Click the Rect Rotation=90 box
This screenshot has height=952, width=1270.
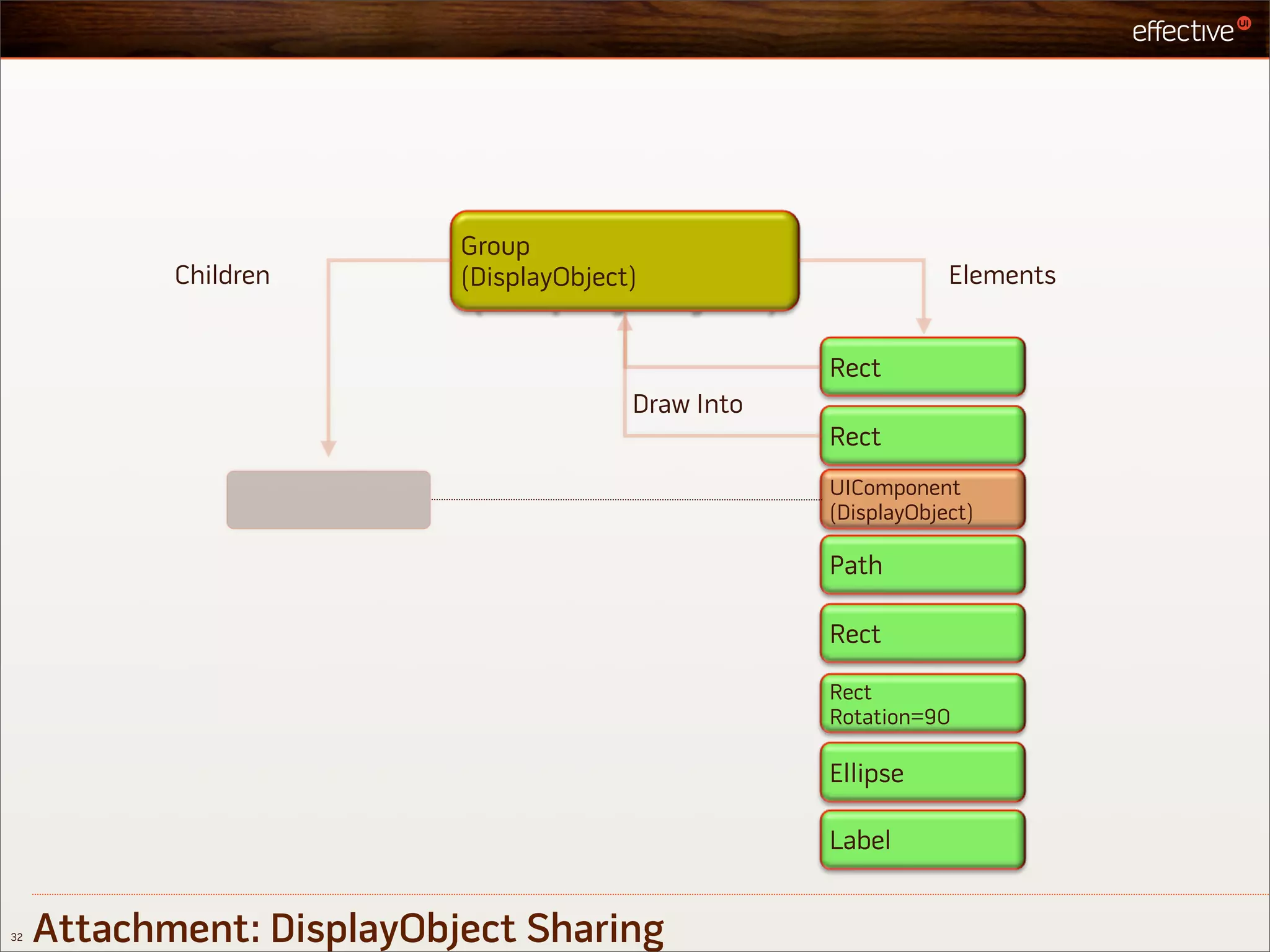922,703
